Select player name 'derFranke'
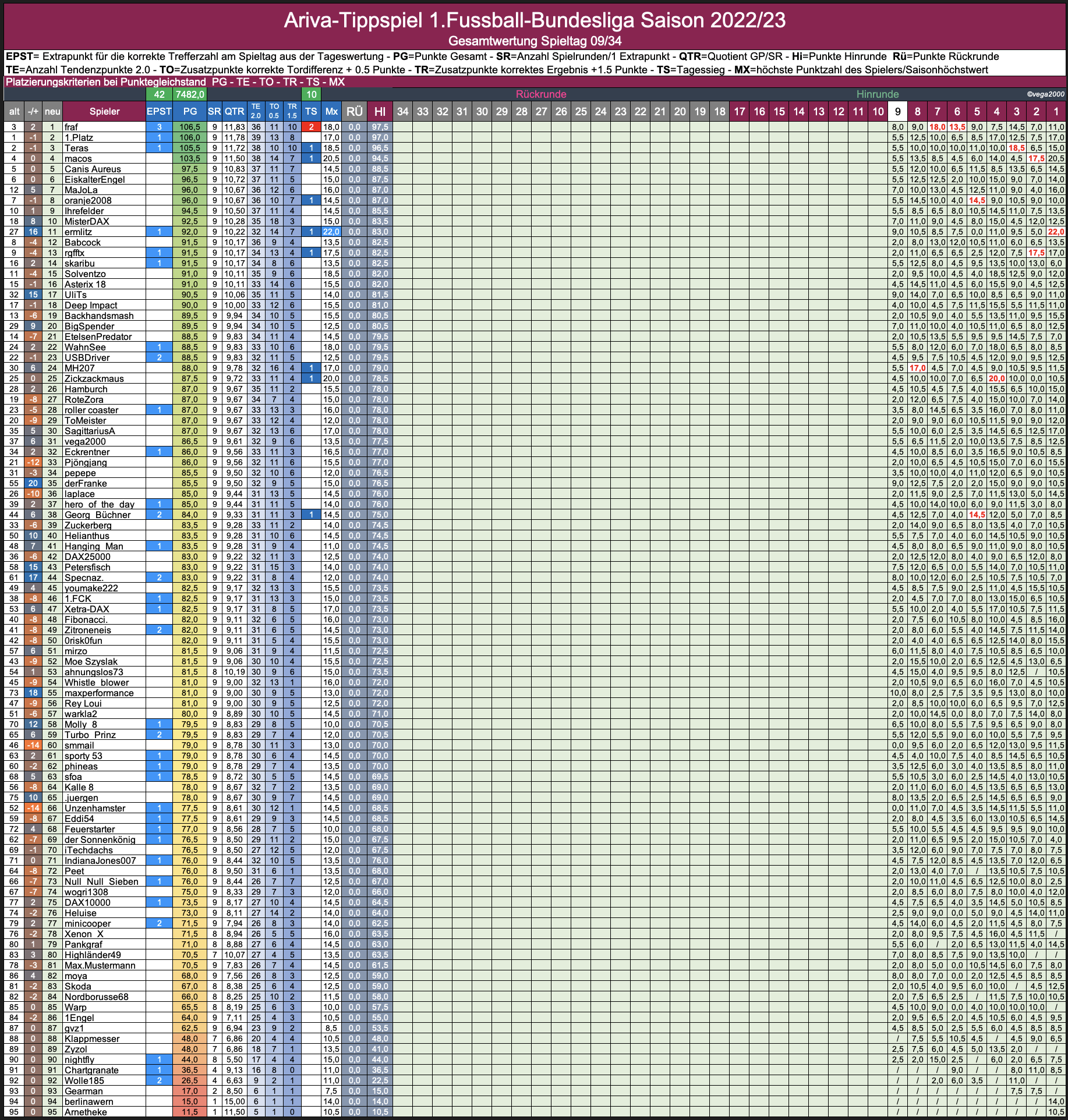Viewport: 1068px width, 1120px height. pyautogui.click(x=86, y=483)
